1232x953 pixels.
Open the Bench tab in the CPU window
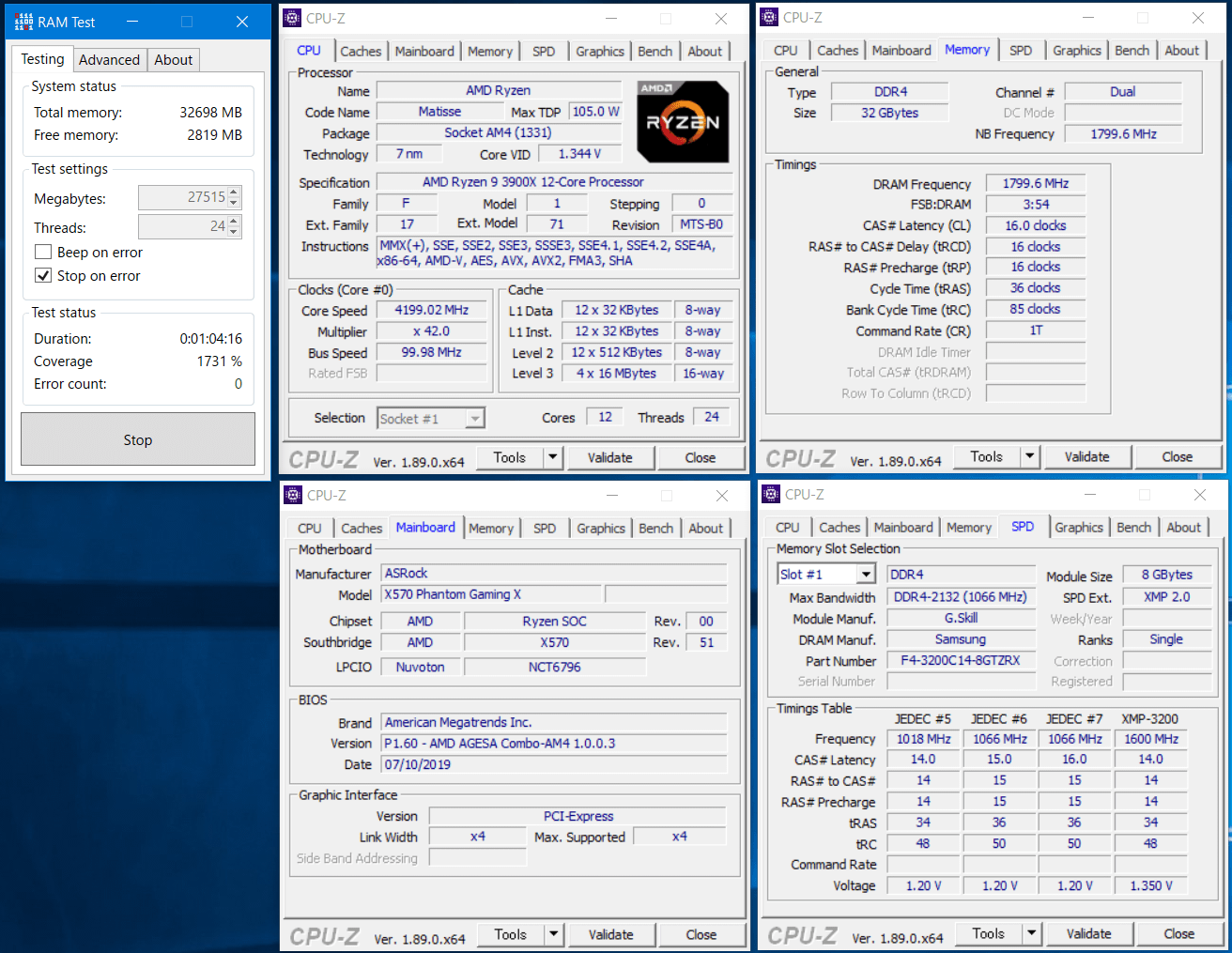pyautogui.click(x=654, y=52)
